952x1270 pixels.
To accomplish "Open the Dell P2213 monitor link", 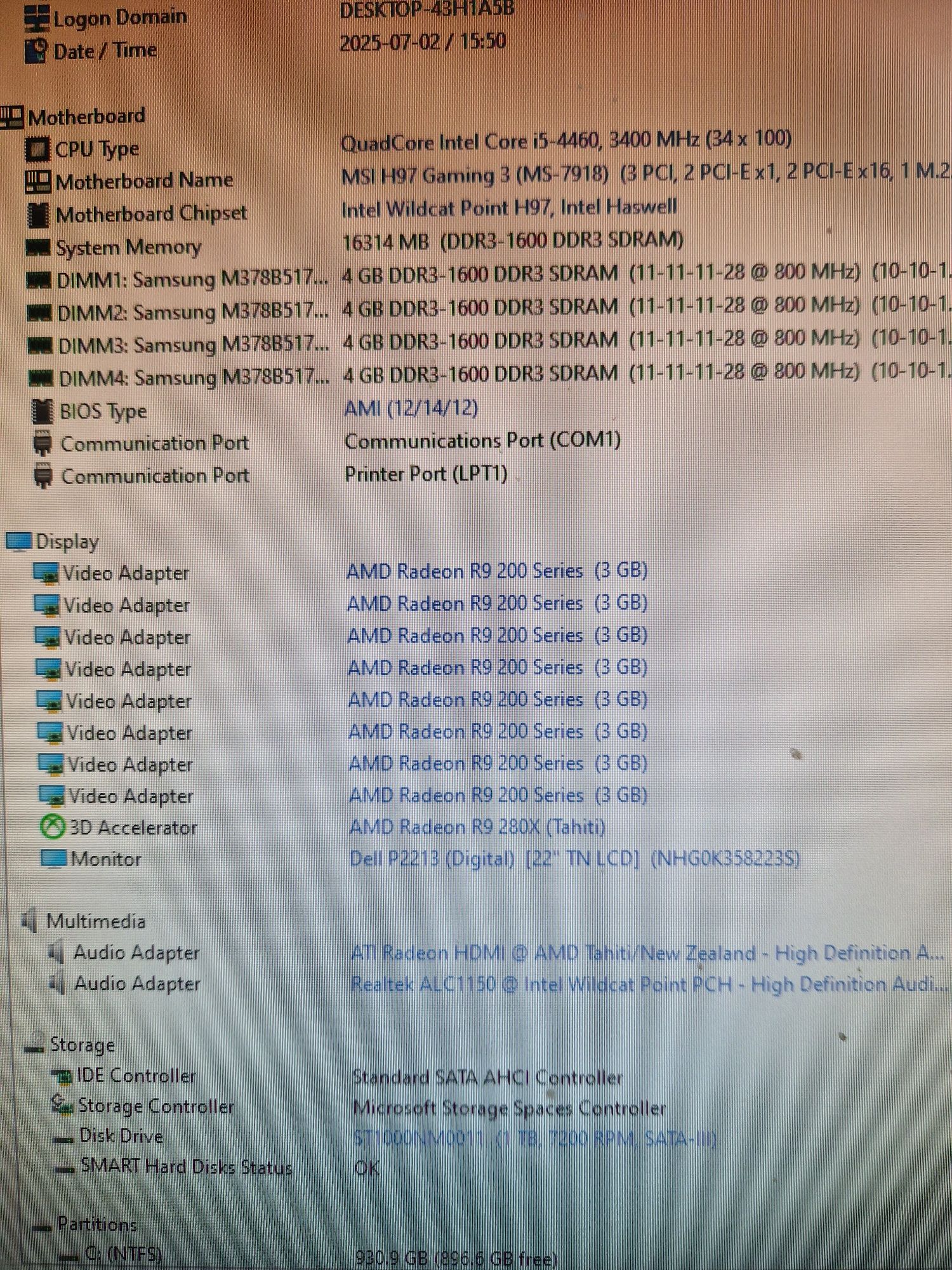I will click(x=574, y=859).
